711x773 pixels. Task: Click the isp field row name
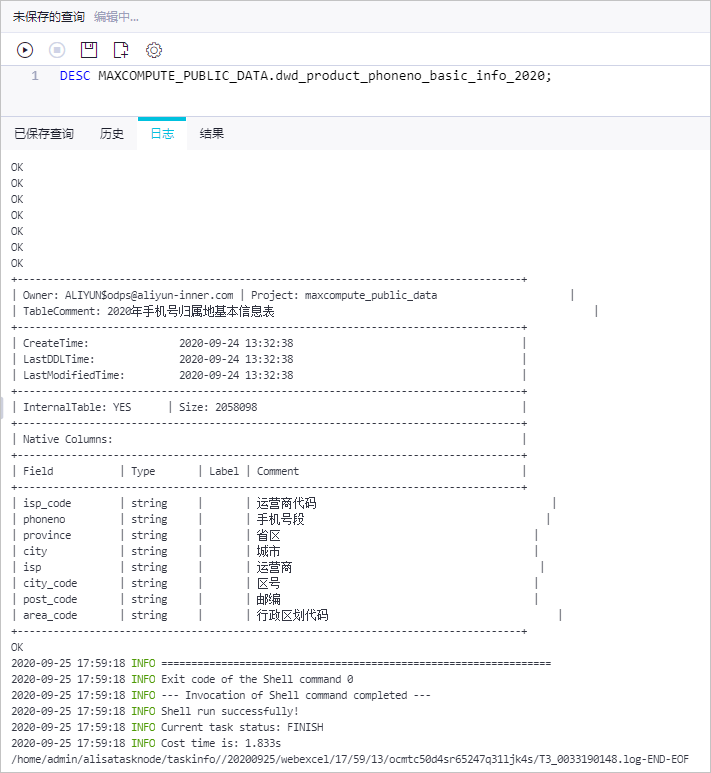pos(32,567)
